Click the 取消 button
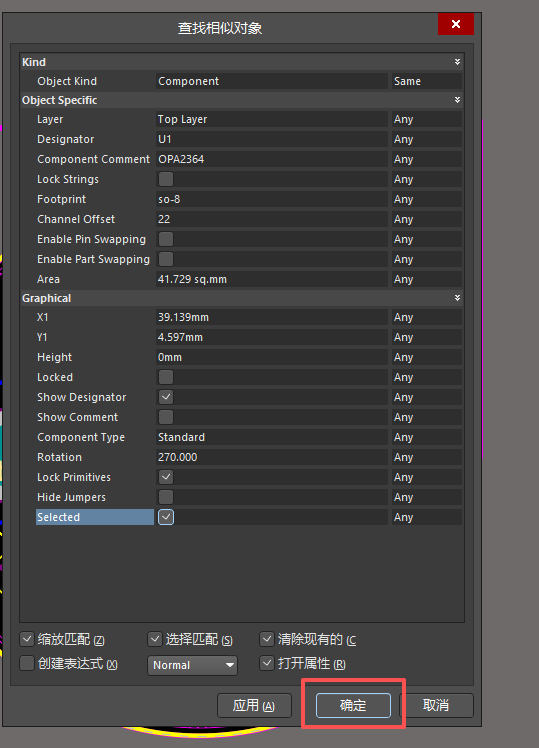The image size is (539, 748). pyautogui.click(x=436, y=705)
